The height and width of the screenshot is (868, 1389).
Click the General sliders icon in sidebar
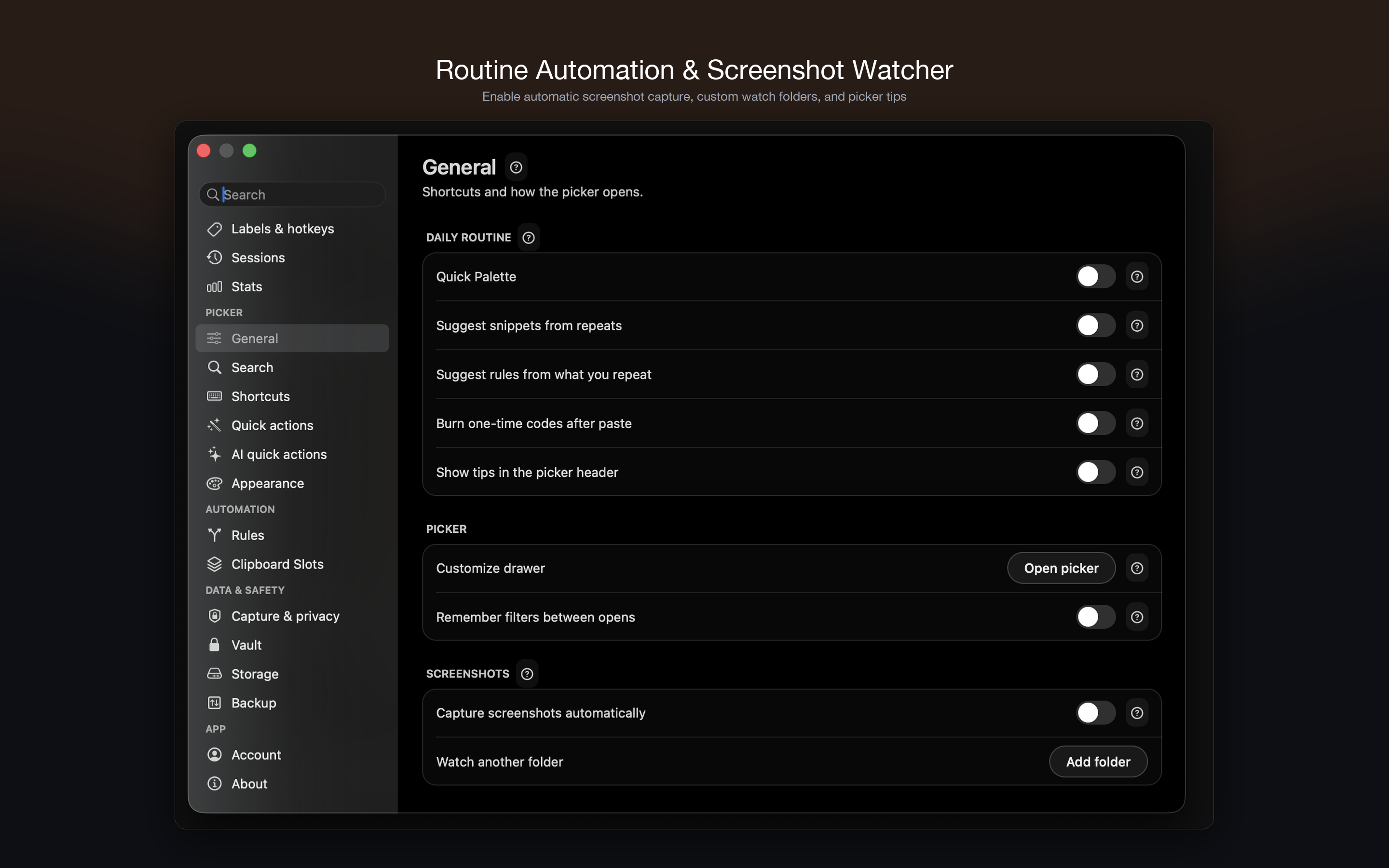(x=214, y=338)
